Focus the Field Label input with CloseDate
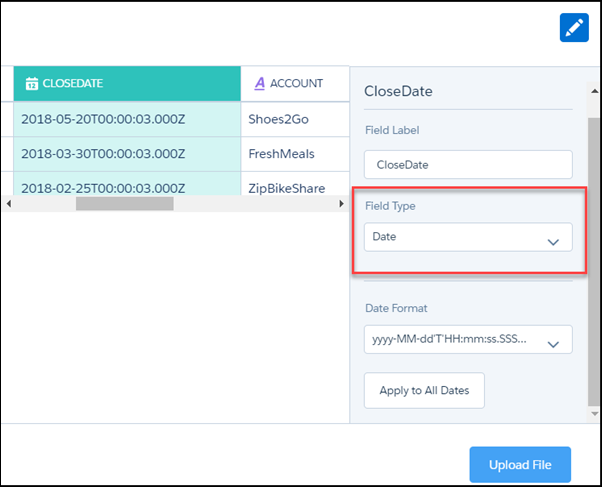The height and width of the screenshot is (487, 602). 468,165
